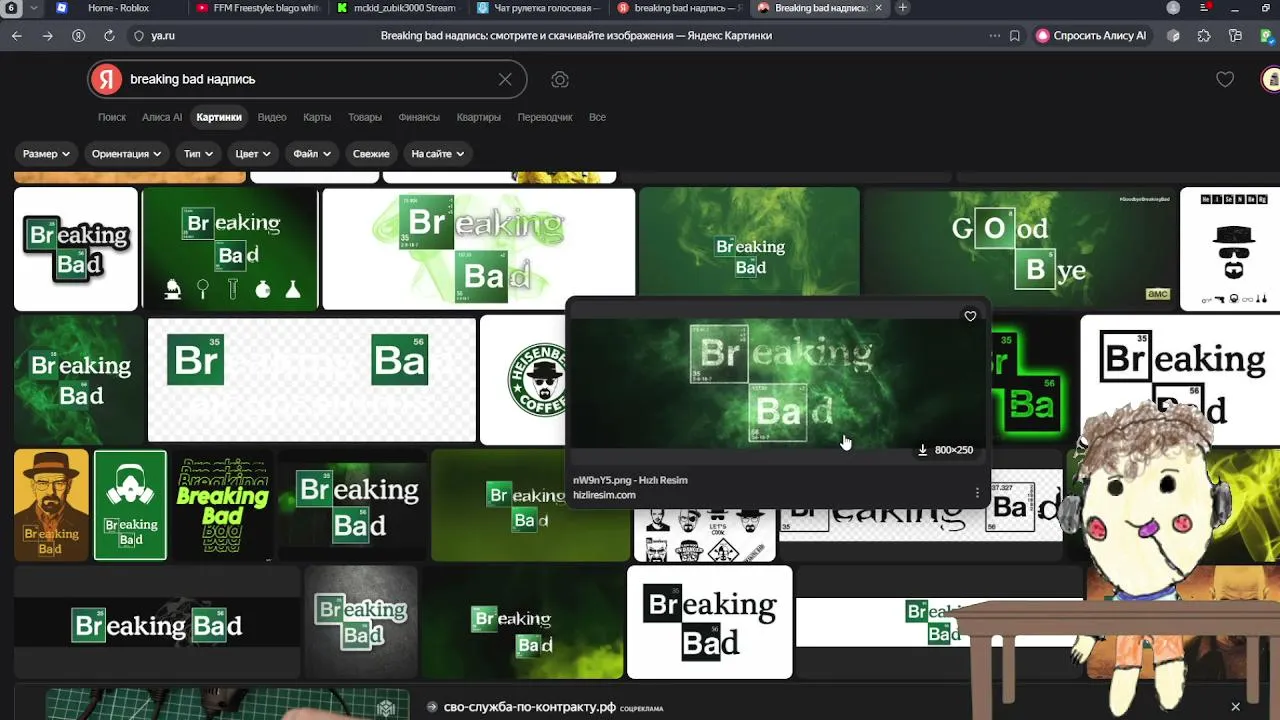Open the Переводчик tab
The image size is (1280, 720).
pos(545,117)
